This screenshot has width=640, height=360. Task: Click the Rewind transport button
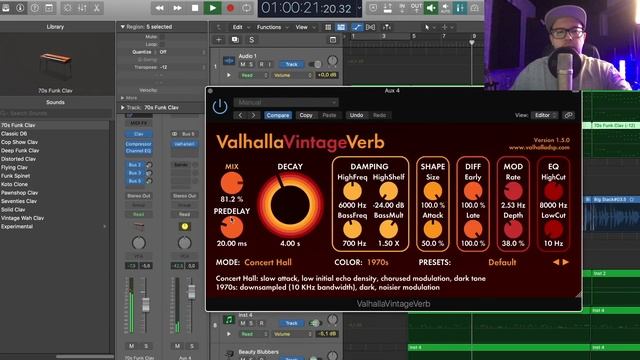click(x=160, y=8)
